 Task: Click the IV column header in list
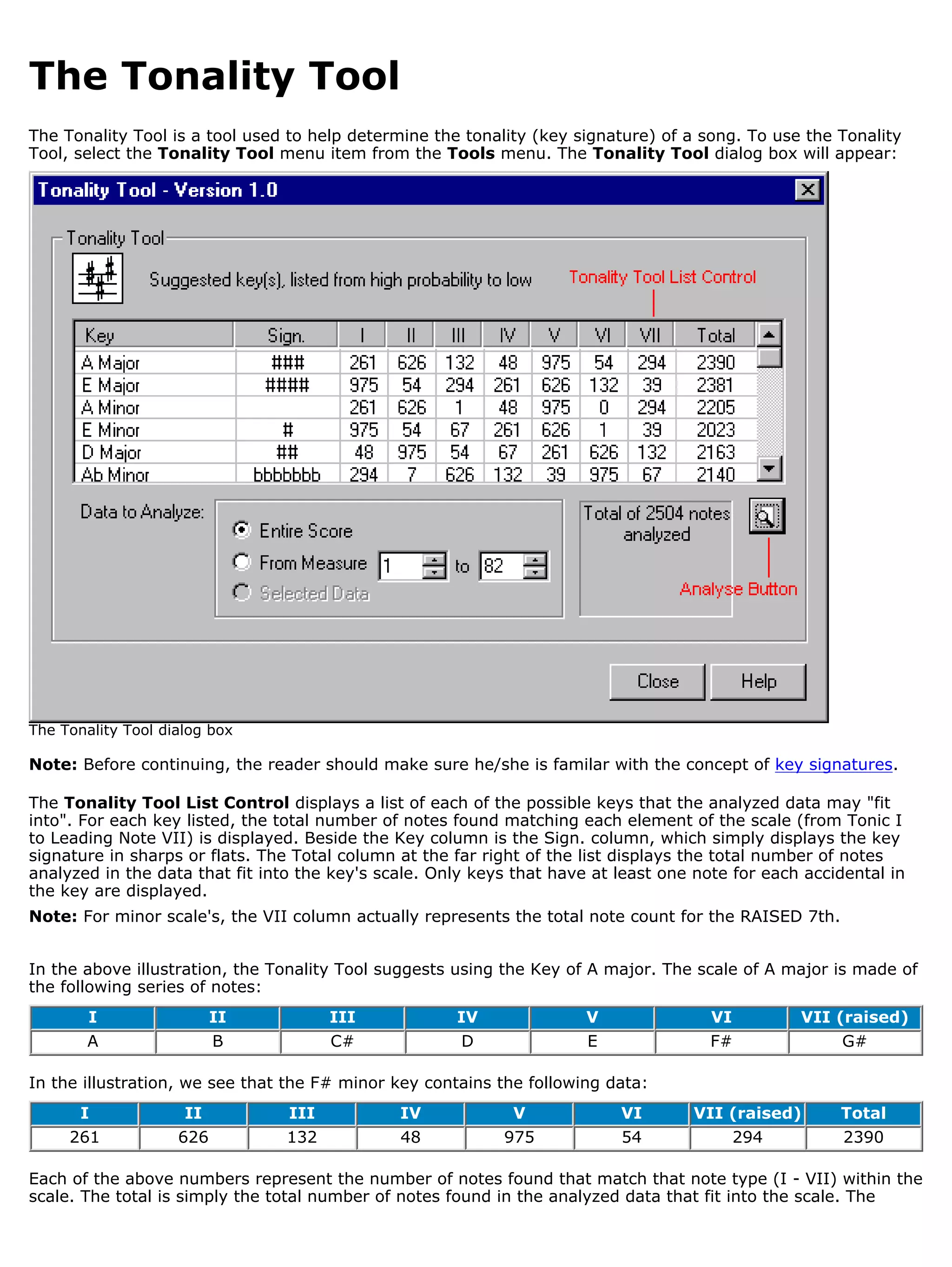point(506,335)
